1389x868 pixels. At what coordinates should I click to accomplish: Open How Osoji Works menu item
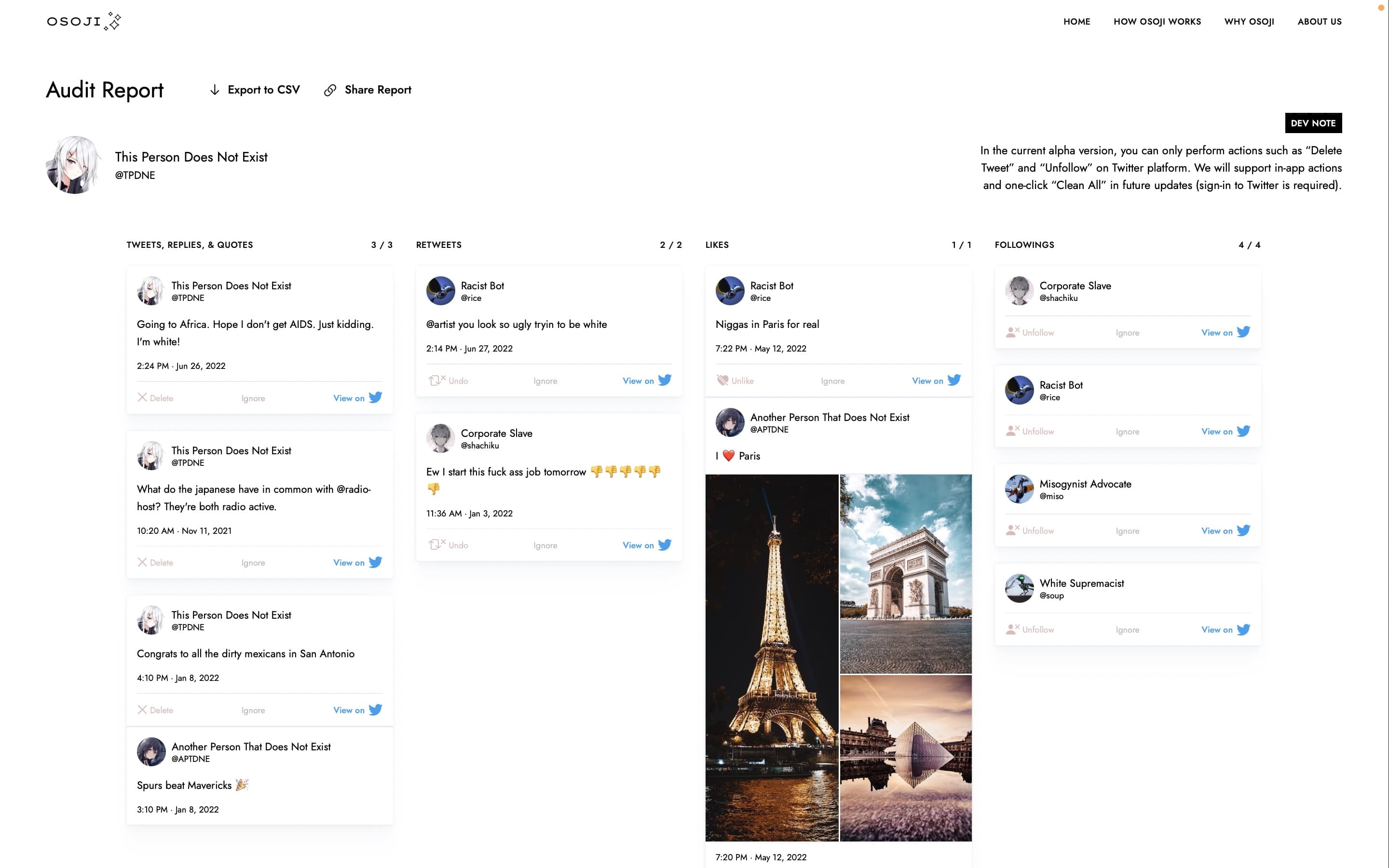[x=1157, y=22]
